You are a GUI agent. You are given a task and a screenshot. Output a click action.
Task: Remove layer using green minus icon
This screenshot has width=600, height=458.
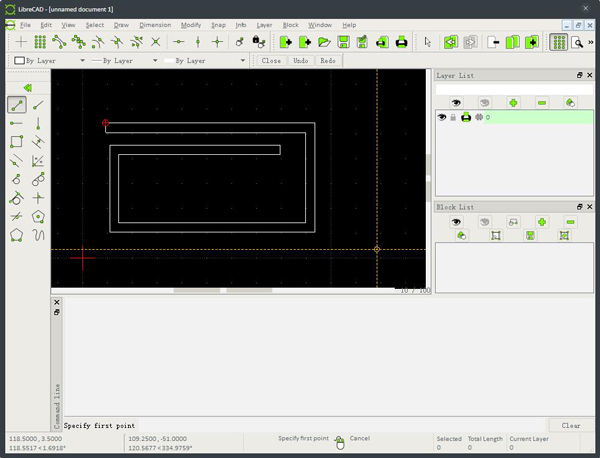coord(541,103)
